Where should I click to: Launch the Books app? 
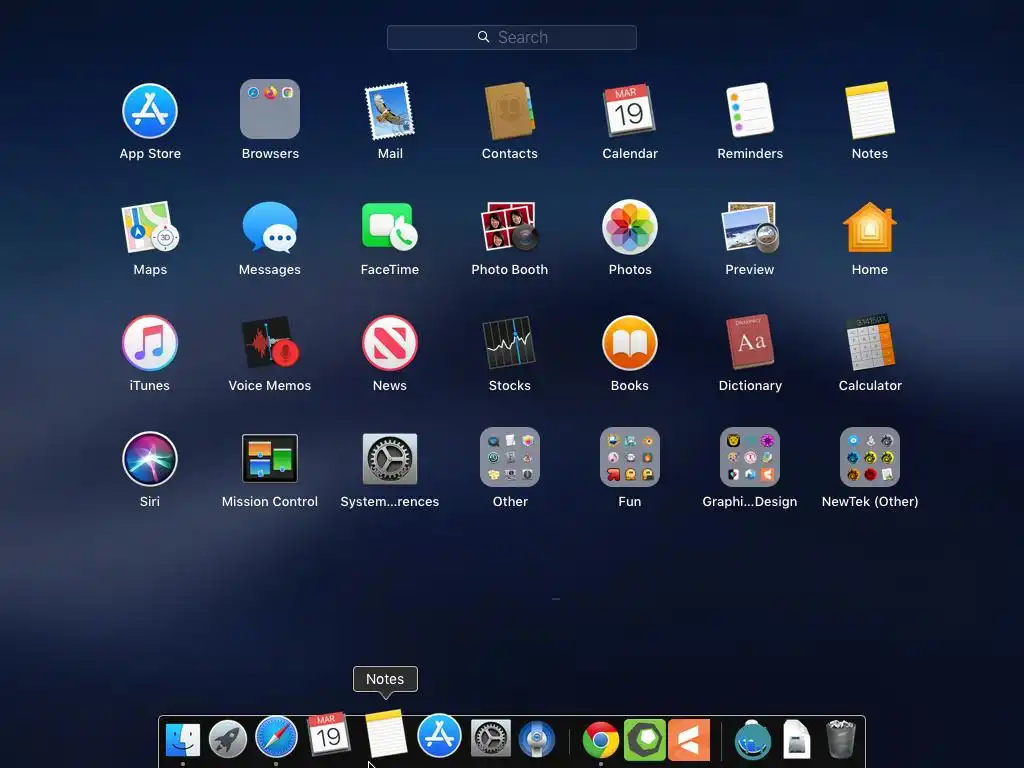[630, 343]
